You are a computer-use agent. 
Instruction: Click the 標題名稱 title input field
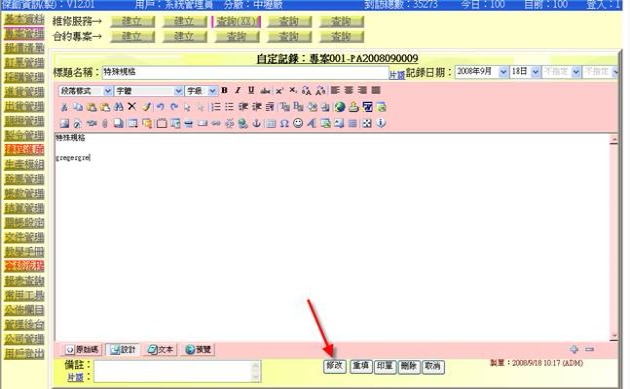tap(245, 72)
